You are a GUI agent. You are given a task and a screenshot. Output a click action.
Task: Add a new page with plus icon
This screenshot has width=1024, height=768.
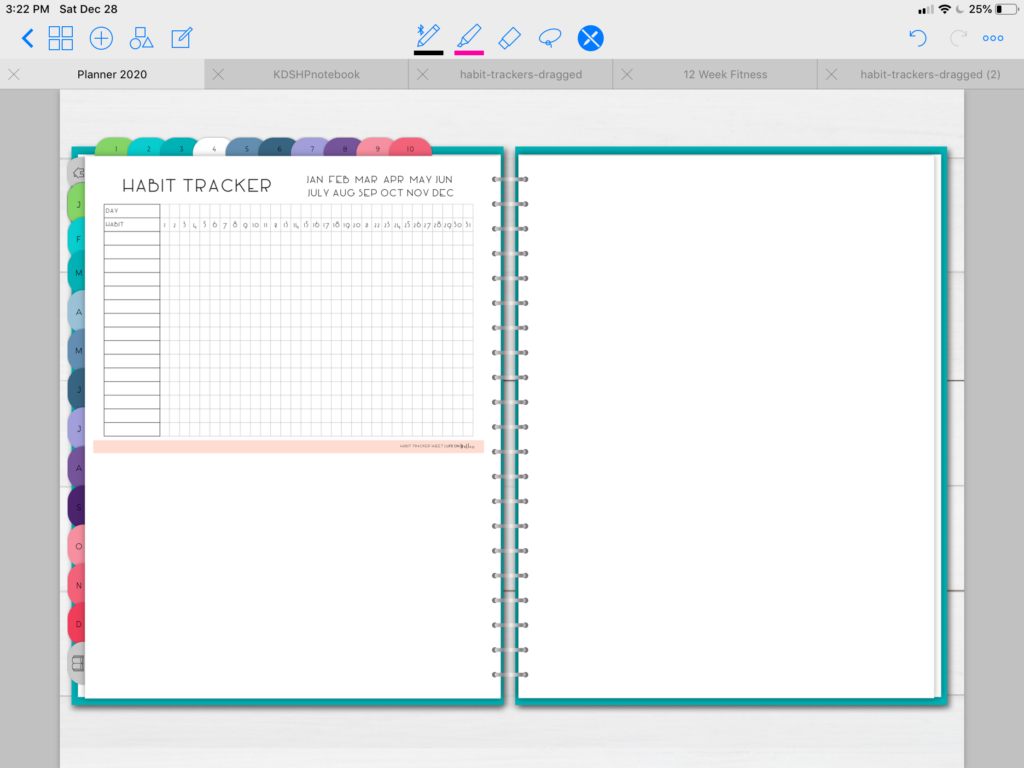101,38
